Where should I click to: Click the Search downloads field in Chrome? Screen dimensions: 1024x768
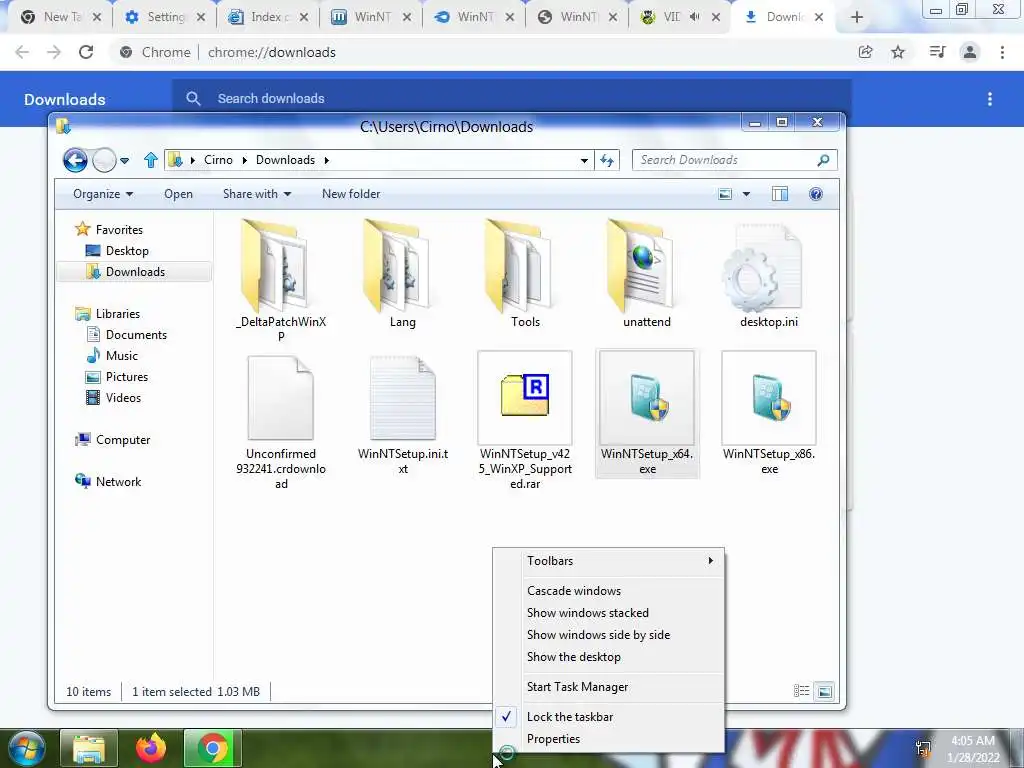point(511,99)
